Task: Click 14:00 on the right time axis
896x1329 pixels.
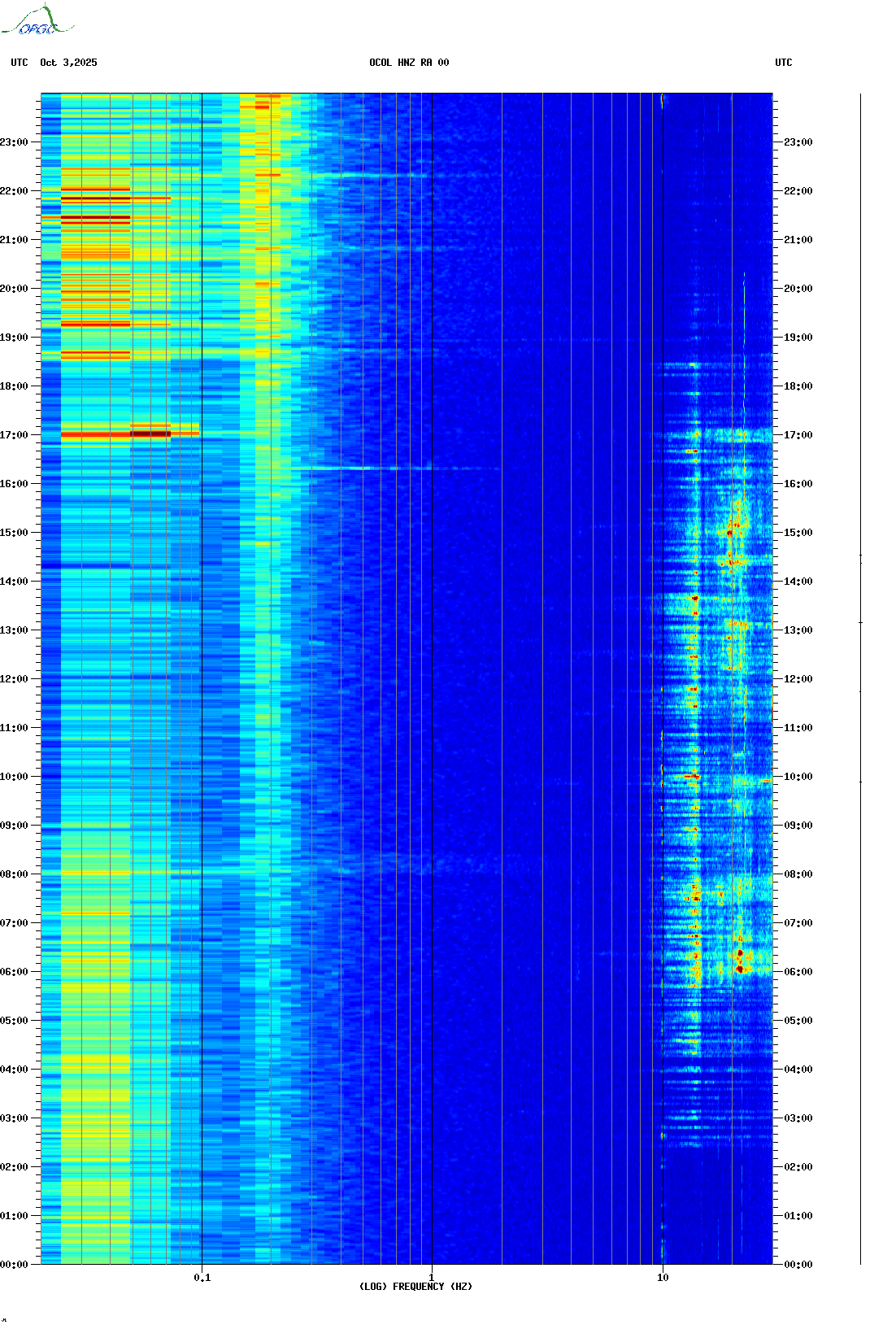Action: pos(798,582)
